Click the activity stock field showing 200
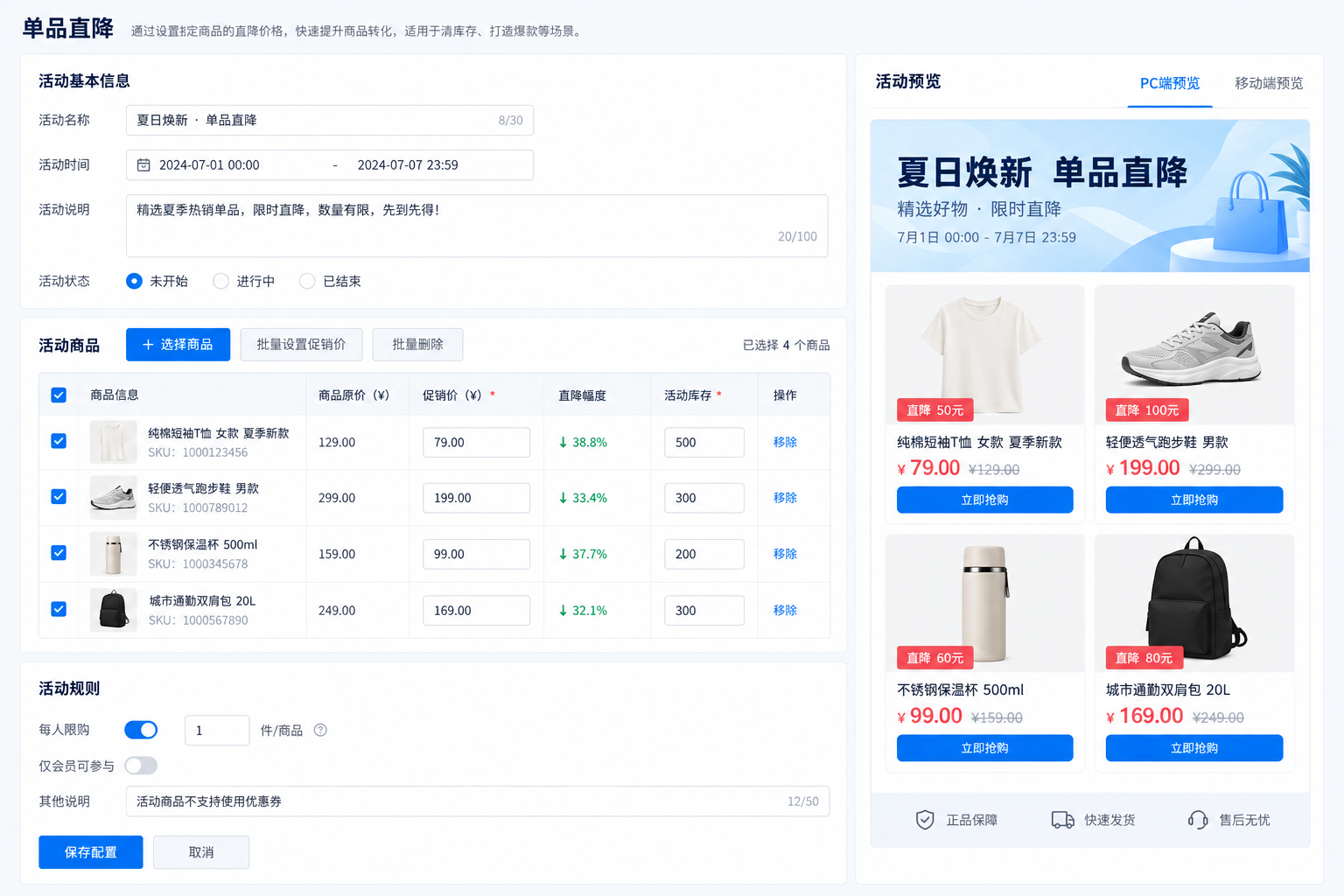The height and width of the screenshot is (896, 1344). 704,554
